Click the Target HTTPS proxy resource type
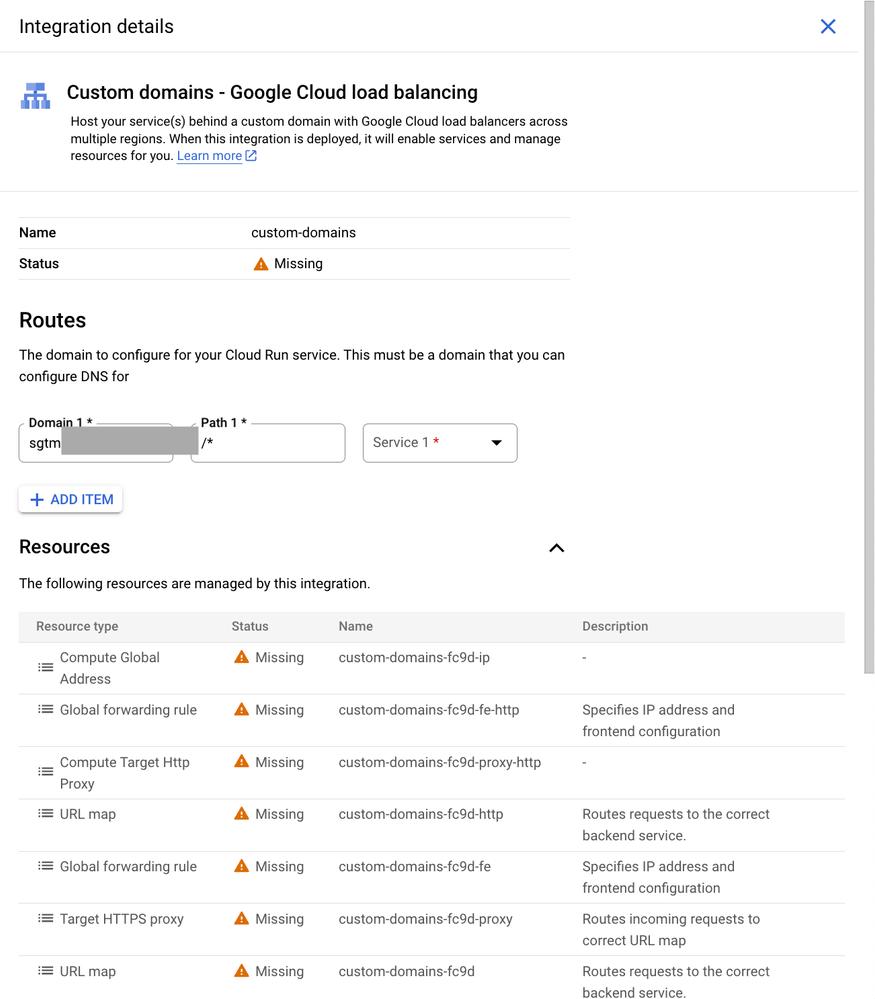 pyautogui.click(x=122, y=919)
